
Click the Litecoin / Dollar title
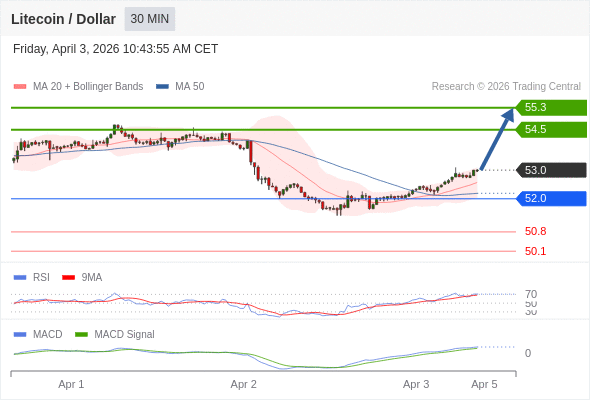point(63,19)
